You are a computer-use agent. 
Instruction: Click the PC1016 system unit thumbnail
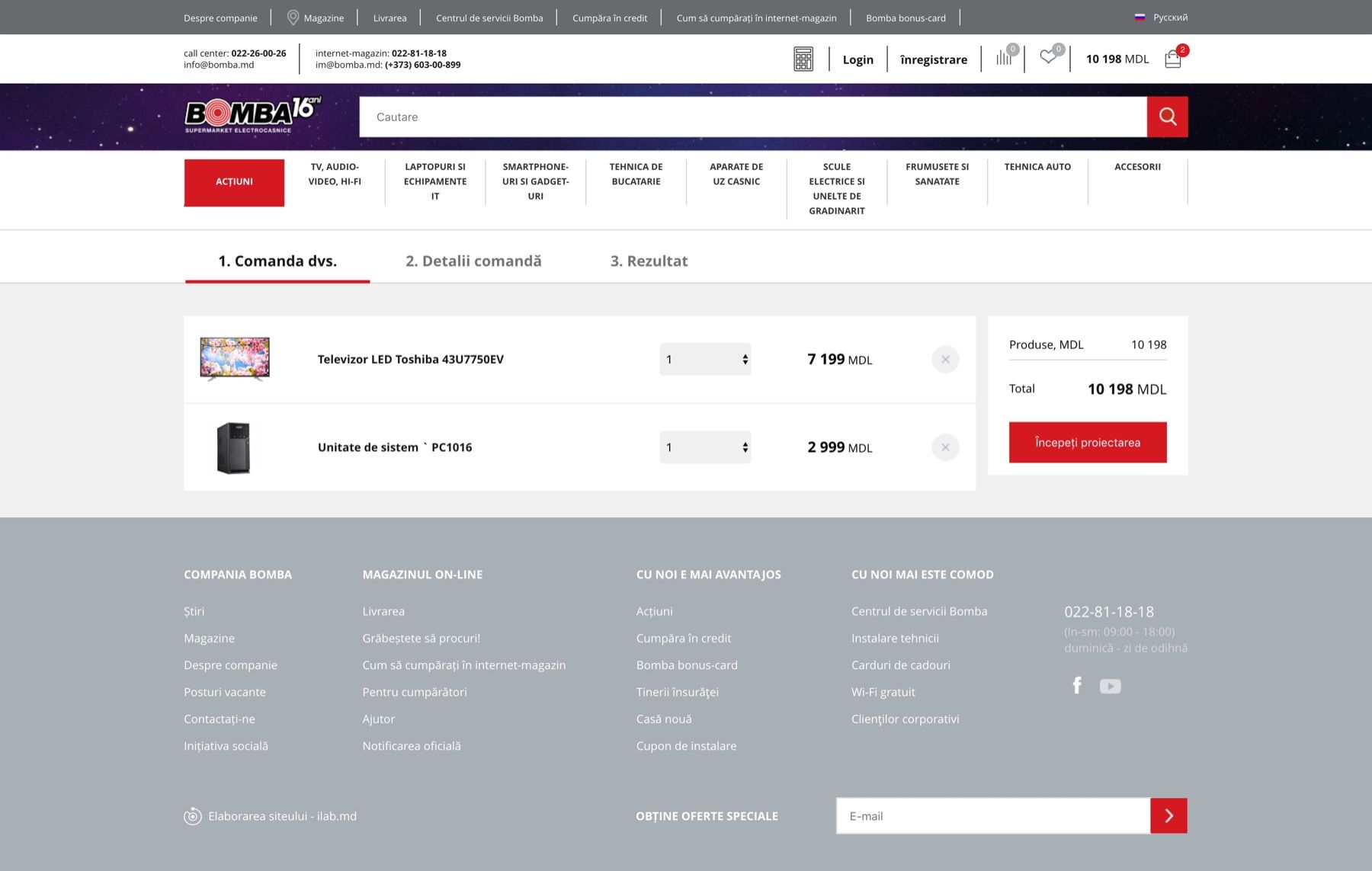(x=233, y=448)
